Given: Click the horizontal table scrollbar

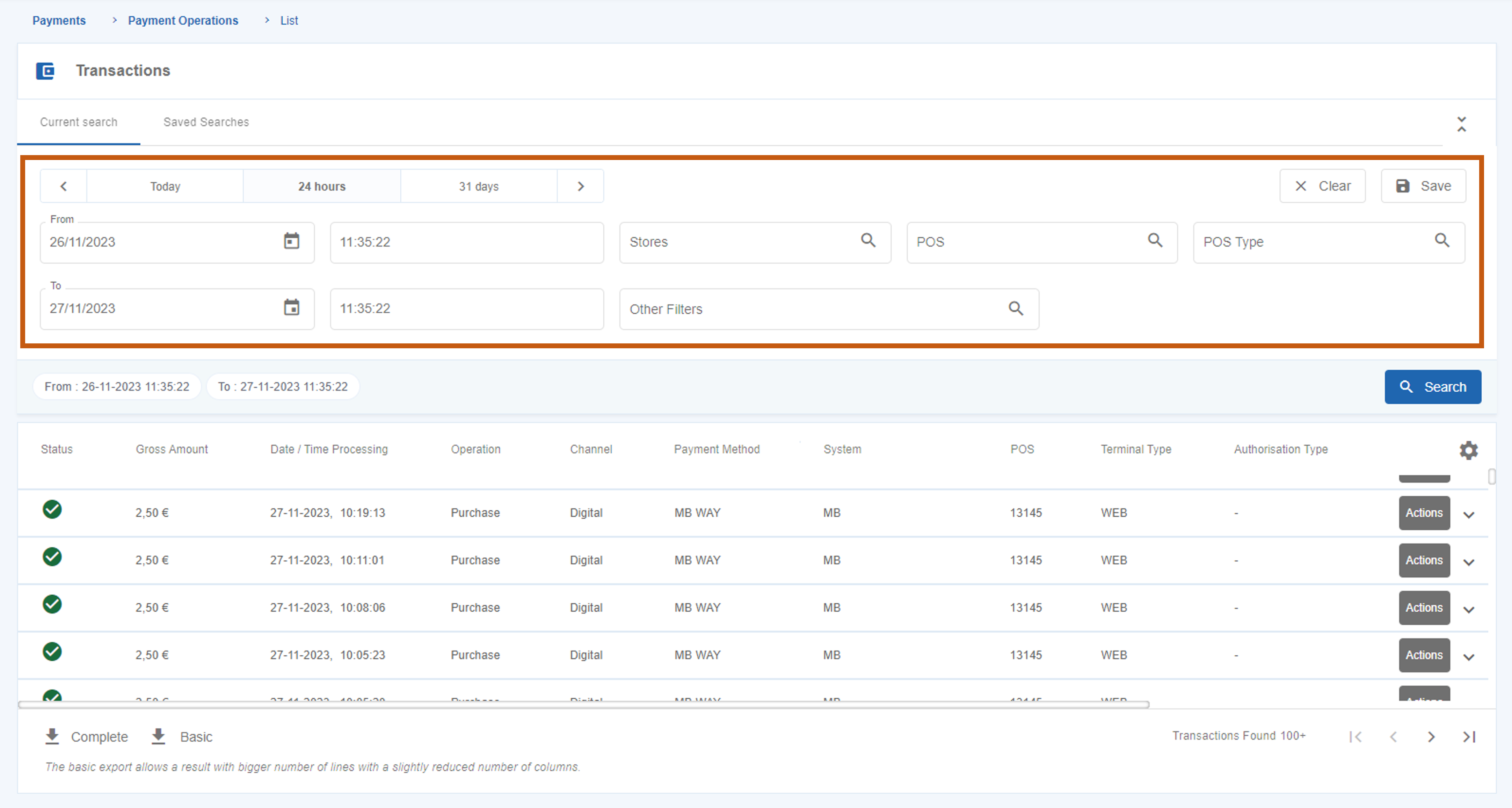Looking at the screenshot, I should pyautogui.click(x=583, y=704).
